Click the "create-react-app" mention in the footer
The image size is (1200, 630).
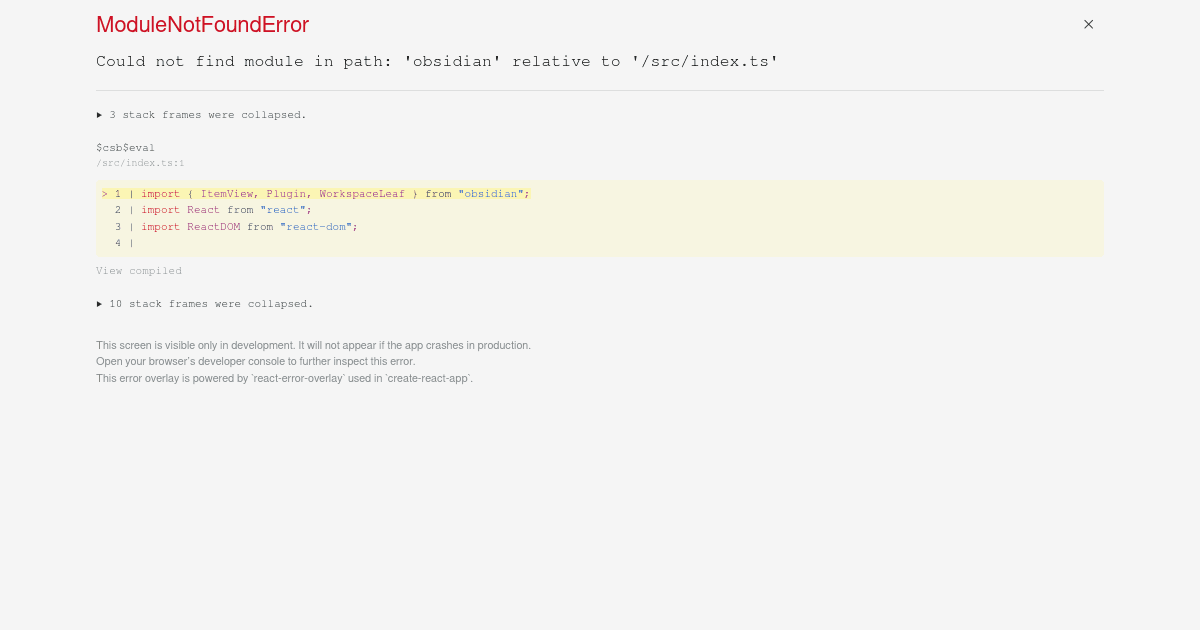[432, 378]
